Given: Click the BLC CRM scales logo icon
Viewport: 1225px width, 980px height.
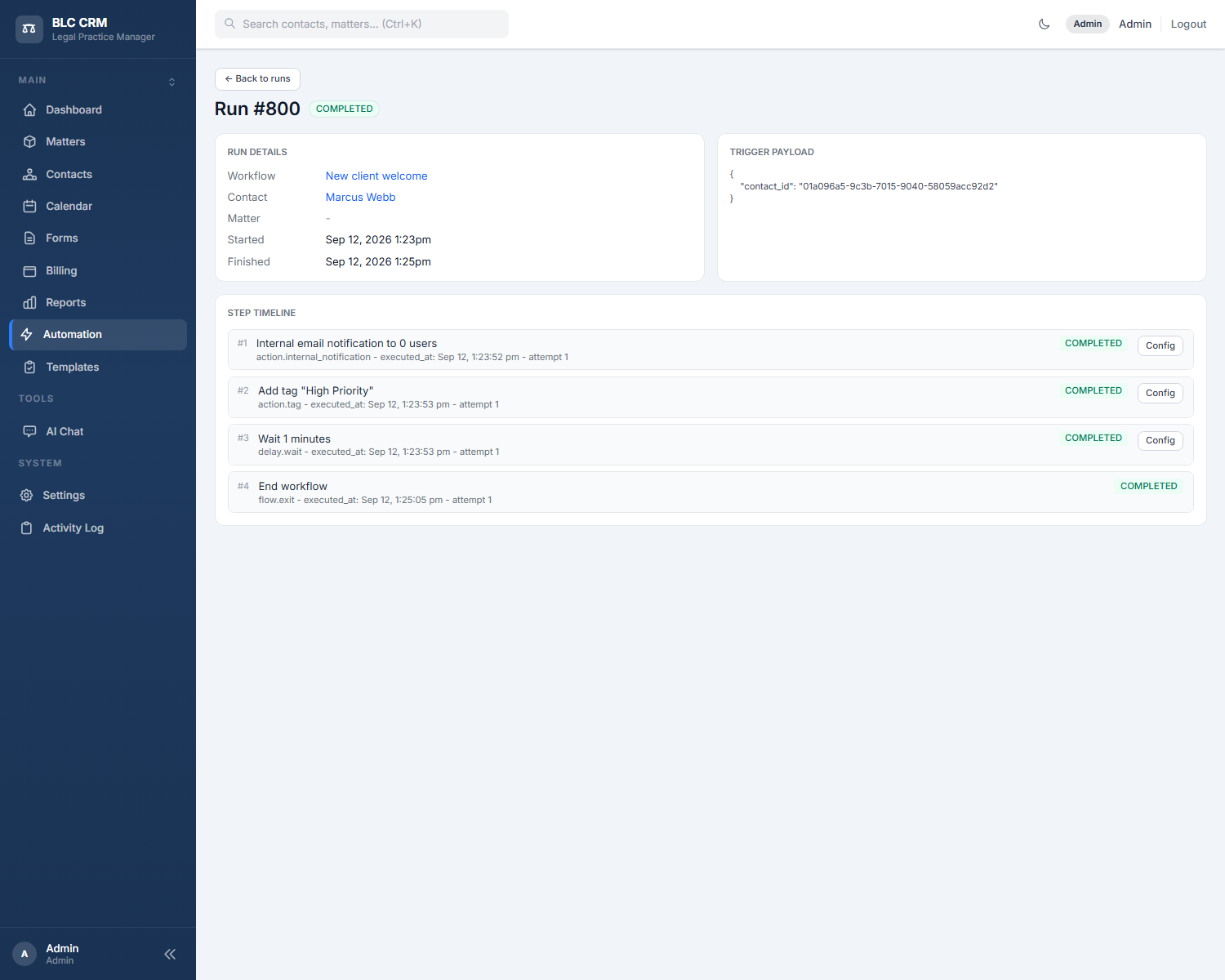Looking at the screenshot, I should pos(29,29).
